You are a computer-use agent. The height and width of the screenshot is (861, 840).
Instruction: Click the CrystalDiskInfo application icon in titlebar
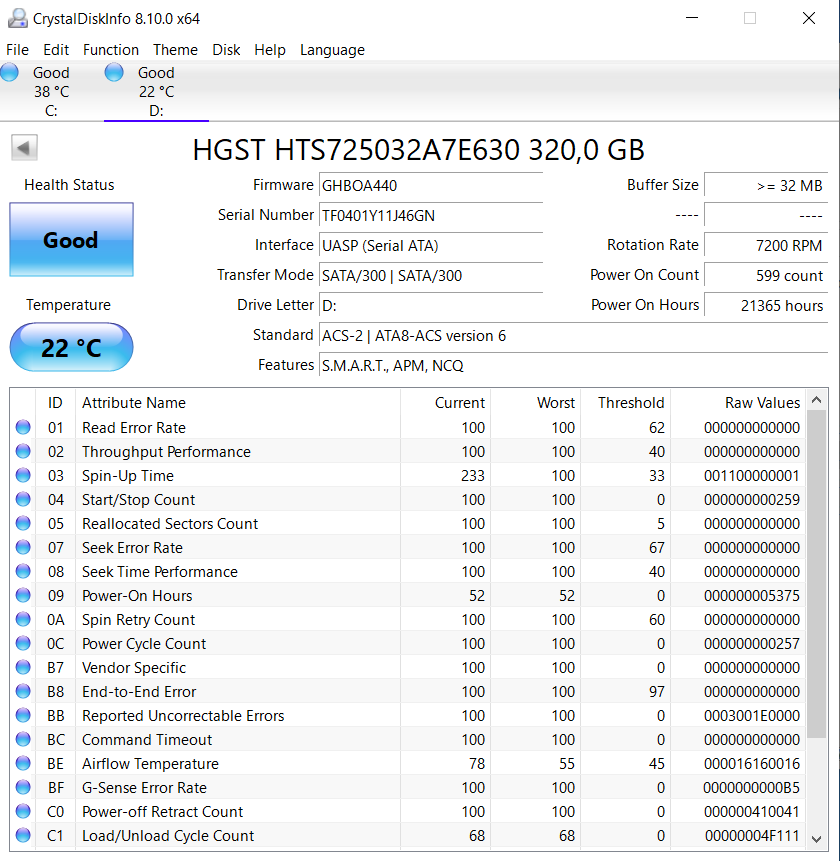tap(16, 17)
